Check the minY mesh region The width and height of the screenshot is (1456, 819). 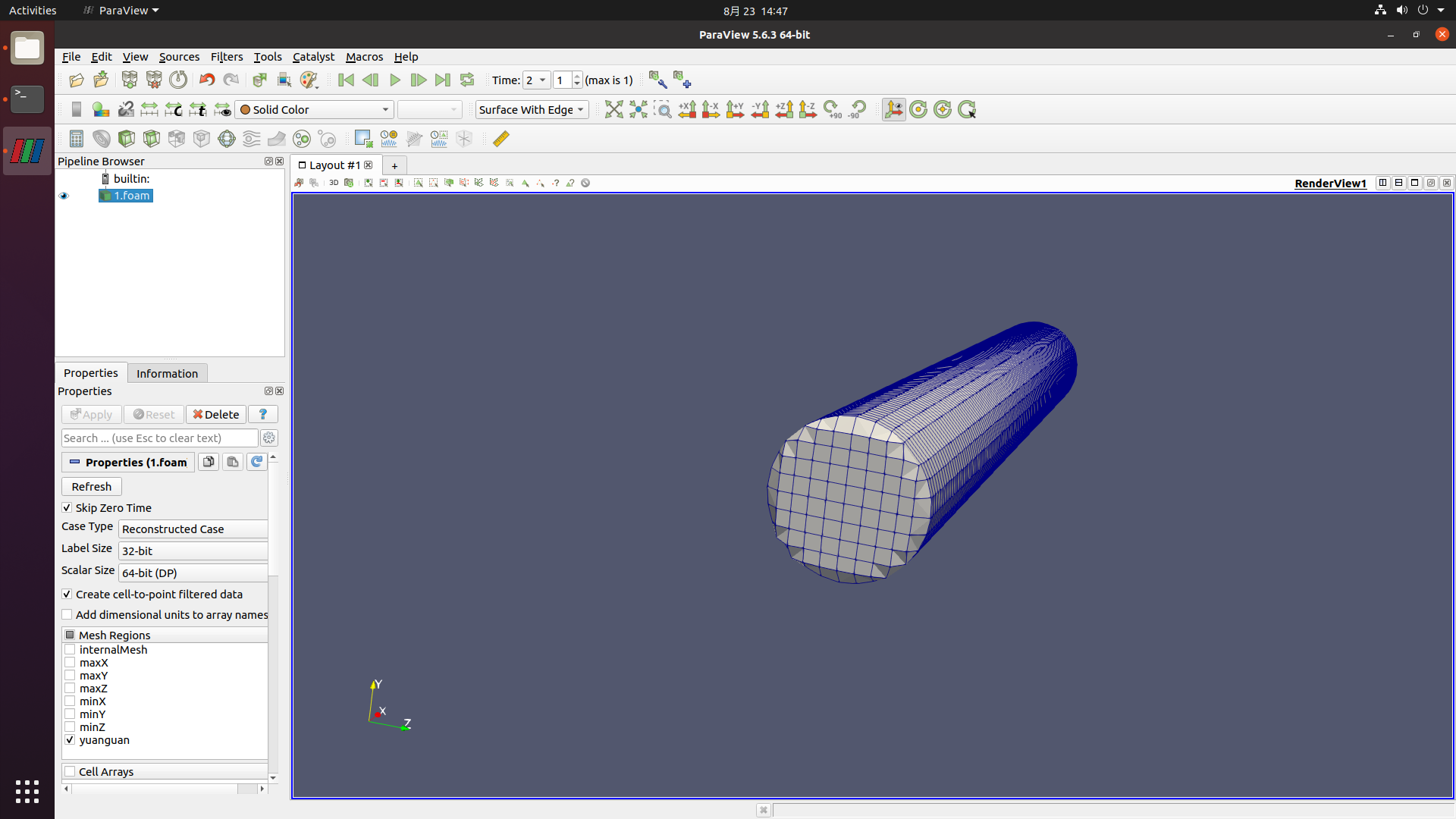(70, 714)
